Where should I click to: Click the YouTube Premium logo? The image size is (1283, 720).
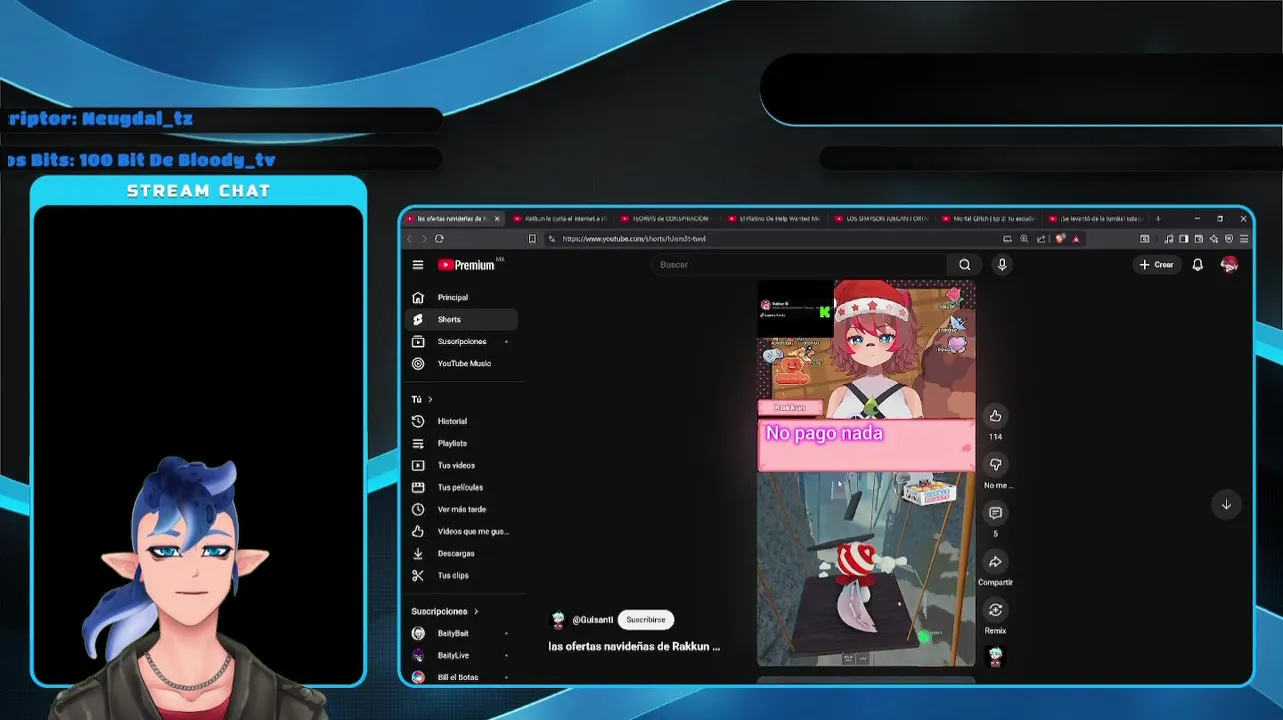tap(466, 265)
